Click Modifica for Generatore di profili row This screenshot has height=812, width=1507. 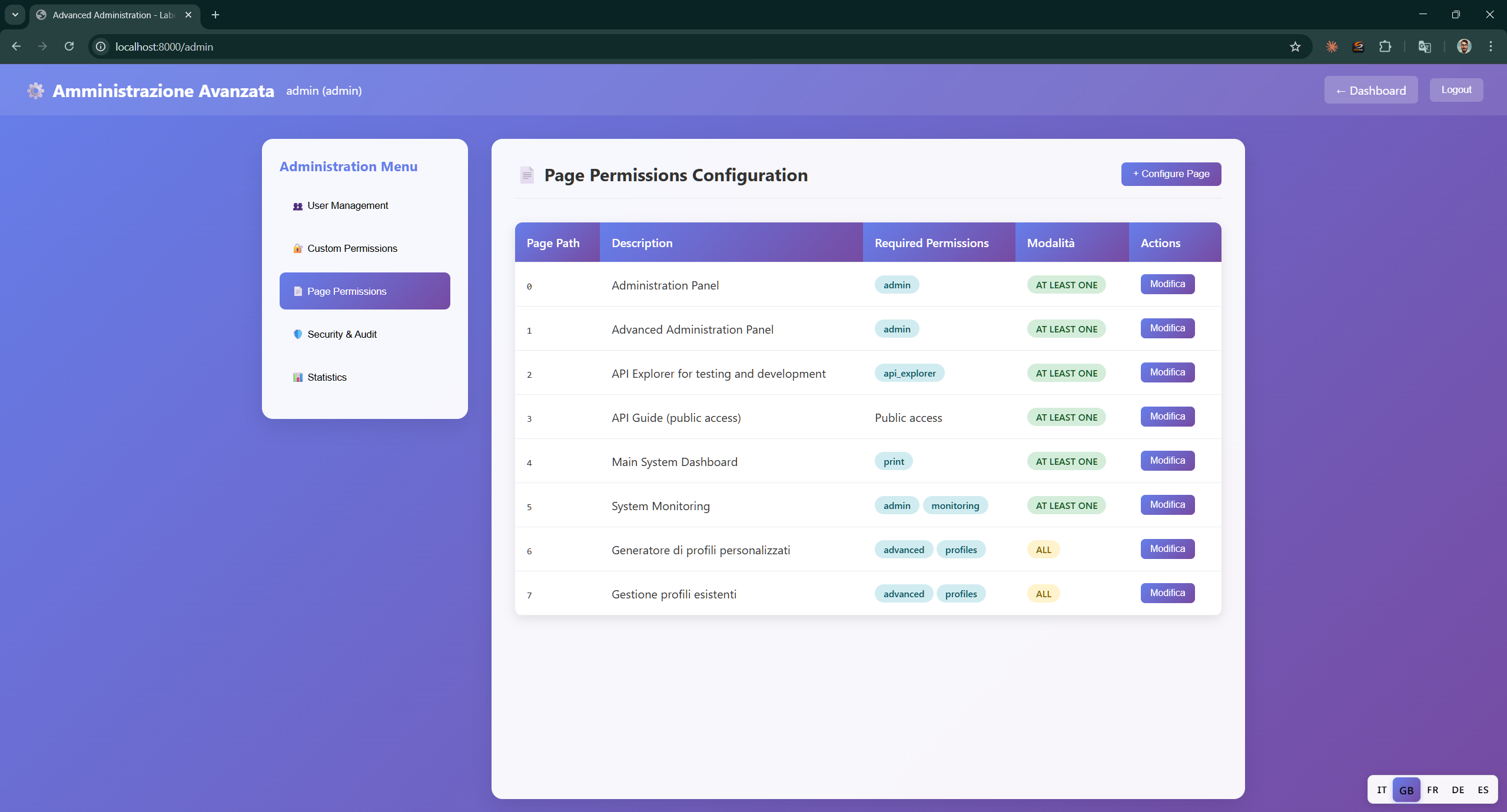point(1167,548)
